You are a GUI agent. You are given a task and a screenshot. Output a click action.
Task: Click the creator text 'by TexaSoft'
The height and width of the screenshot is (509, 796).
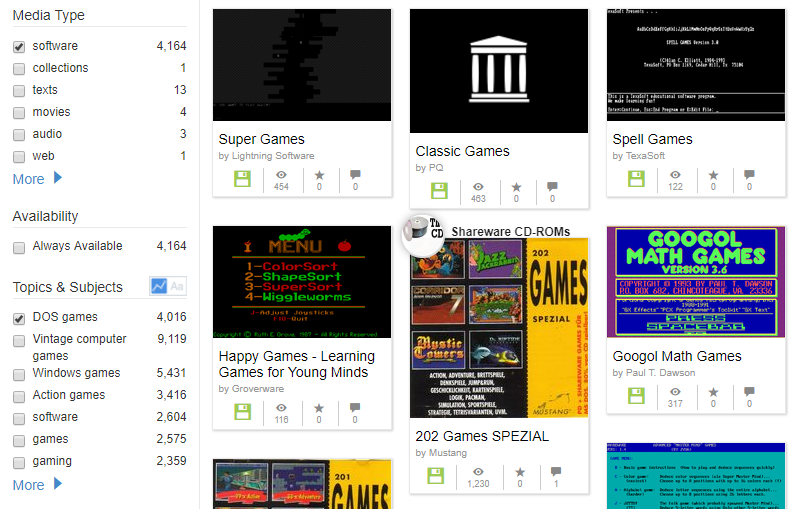639,156
